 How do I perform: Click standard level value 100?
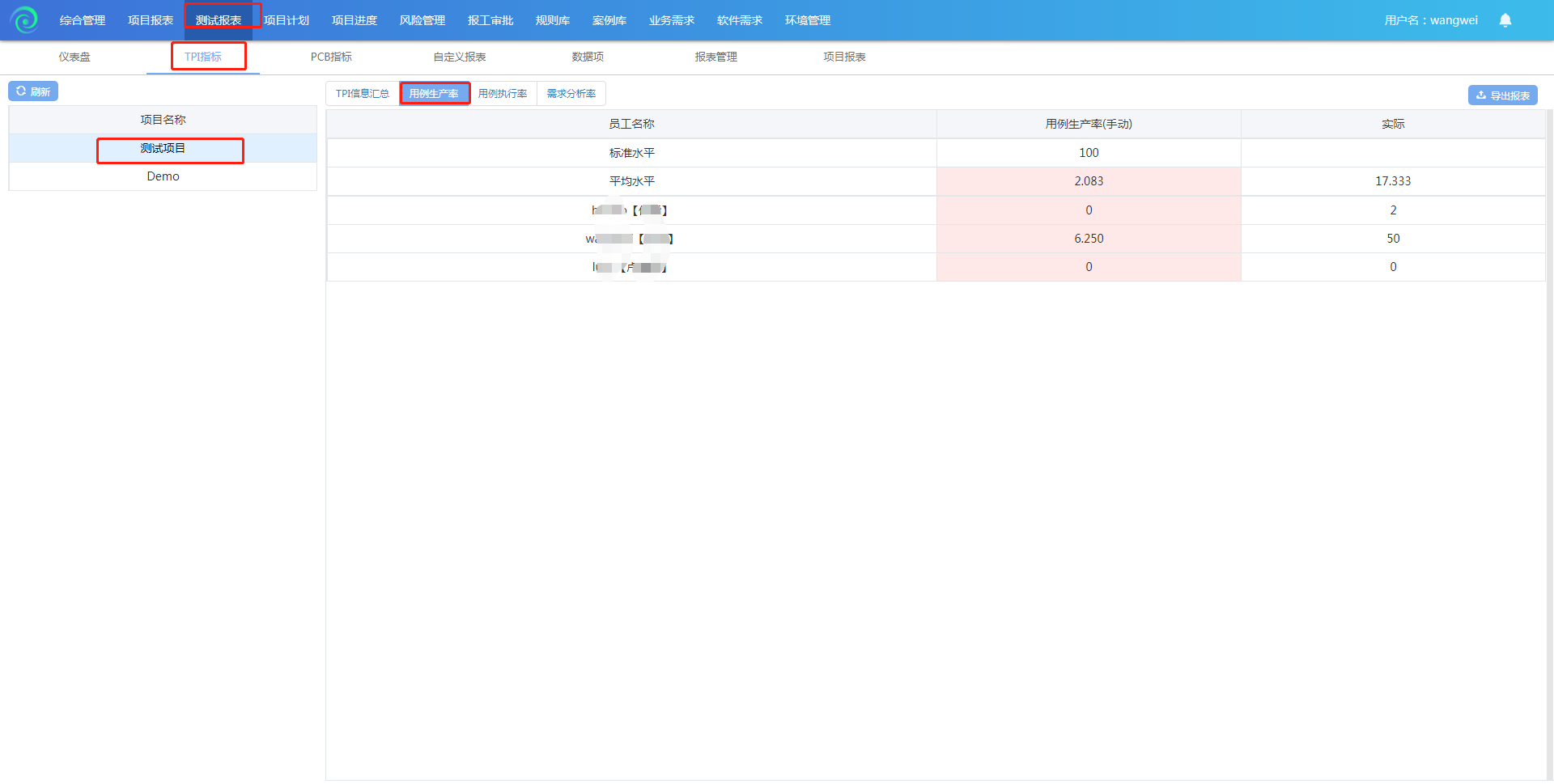click(x=1089, y=153)
